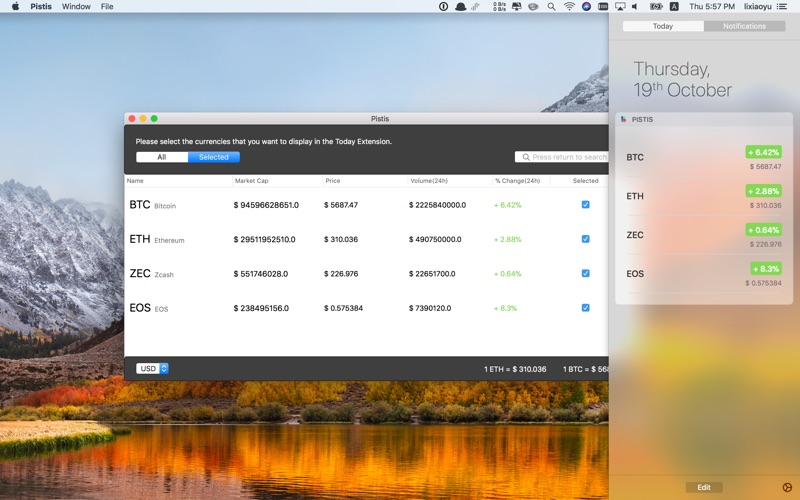800x500 pixels.
Task: Click the + 0.64% badge for ZEC in widget
Action: [763, 230]
